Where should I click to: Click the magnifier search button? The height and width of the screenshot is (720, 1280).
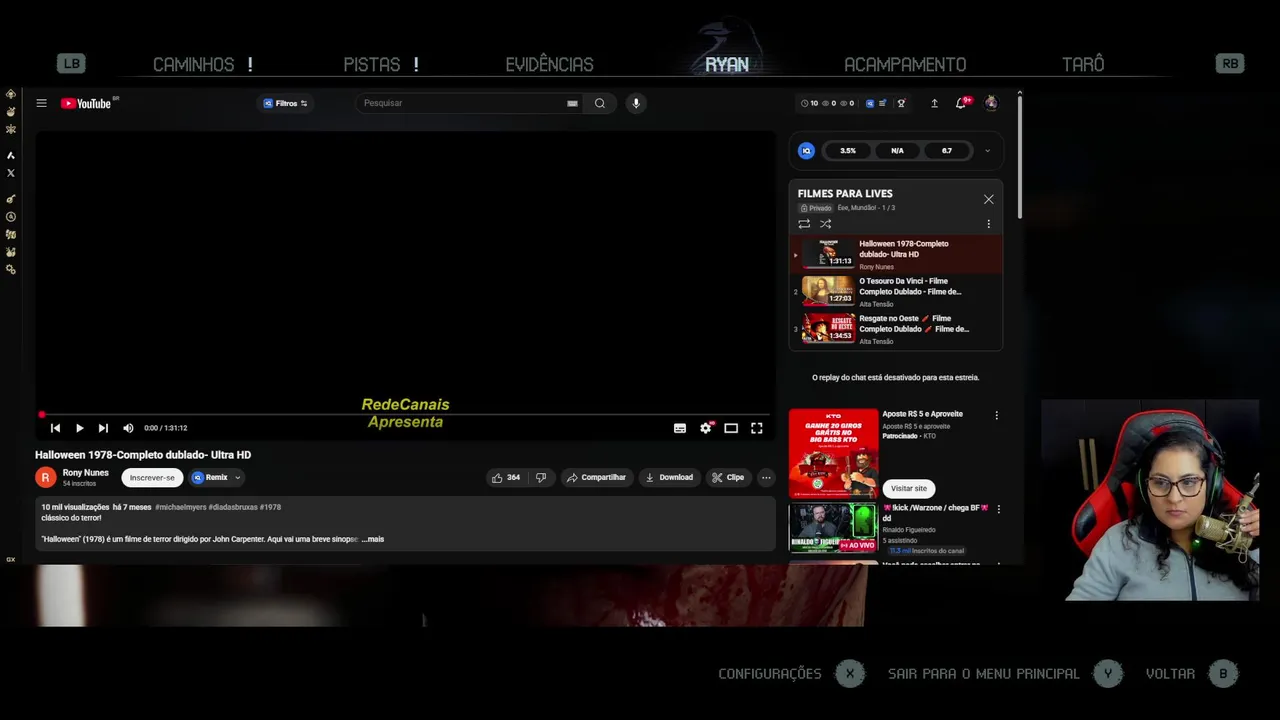coord(599,103)
